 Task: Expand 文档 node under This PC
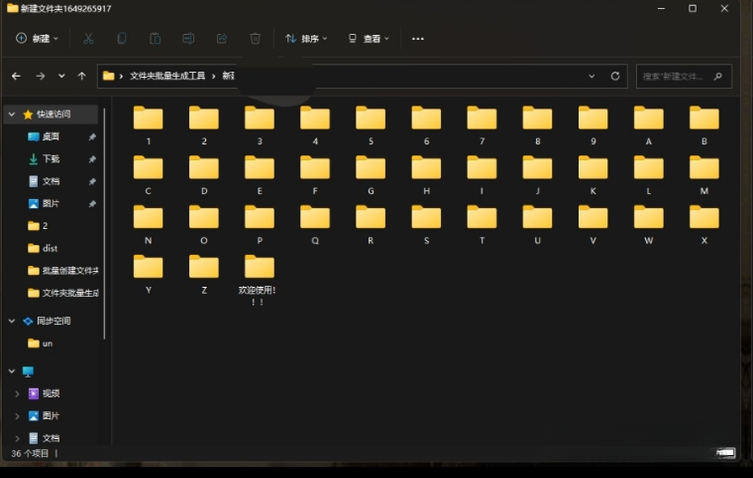click(x=17, y=438)
